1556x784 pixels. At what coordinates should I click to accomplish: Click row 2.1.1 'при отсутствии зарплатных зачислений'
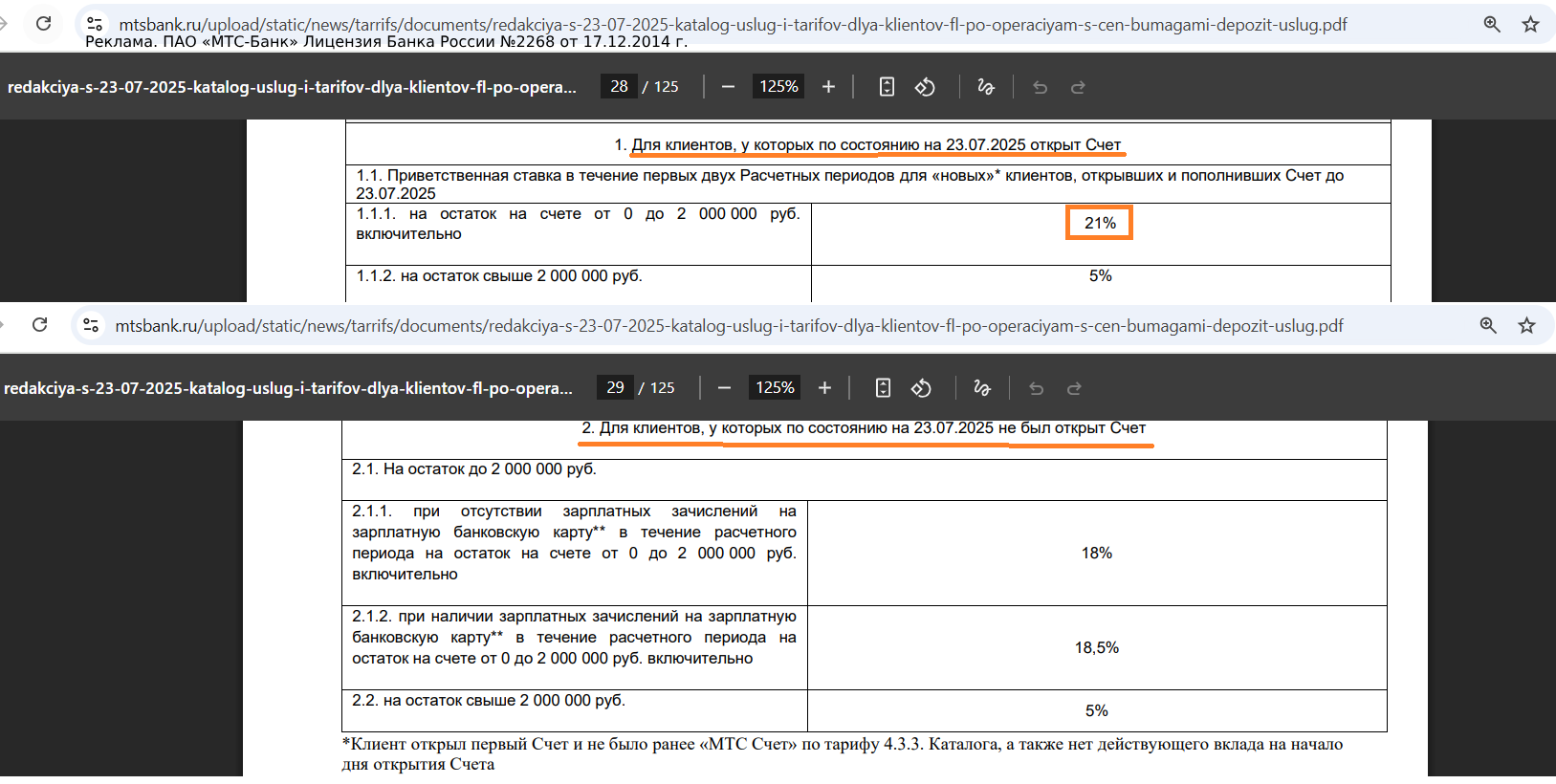[574, 542]
